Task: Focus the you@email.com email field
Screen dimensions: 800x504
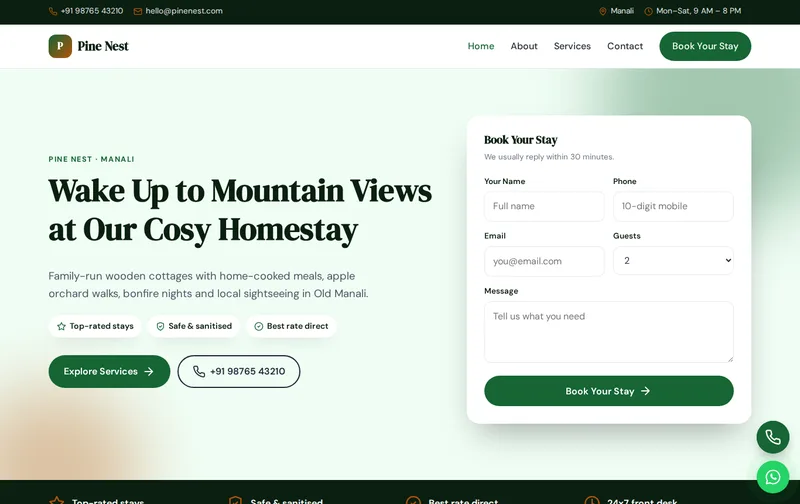Action: click(x=544, y=262)
